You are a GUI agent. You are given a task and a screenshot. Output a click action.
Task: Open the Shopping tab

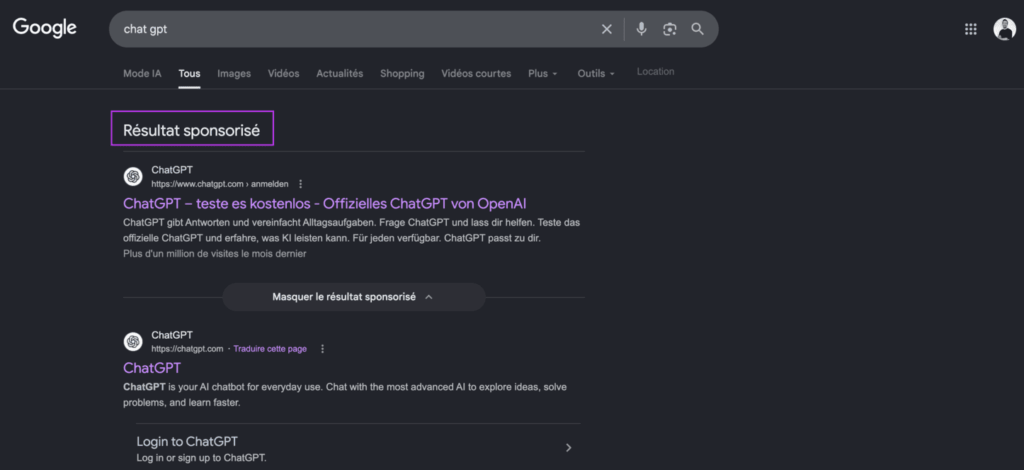pos(402,74)
